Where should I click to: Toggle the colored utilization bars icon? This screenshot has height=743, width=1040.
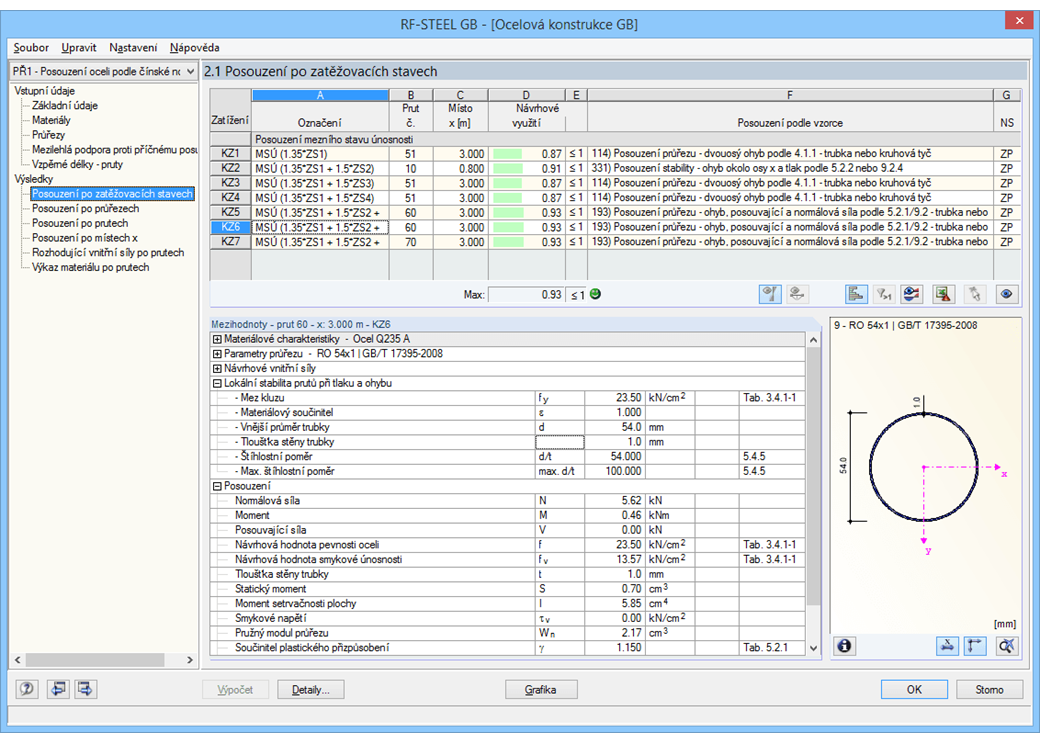(856, 295)
